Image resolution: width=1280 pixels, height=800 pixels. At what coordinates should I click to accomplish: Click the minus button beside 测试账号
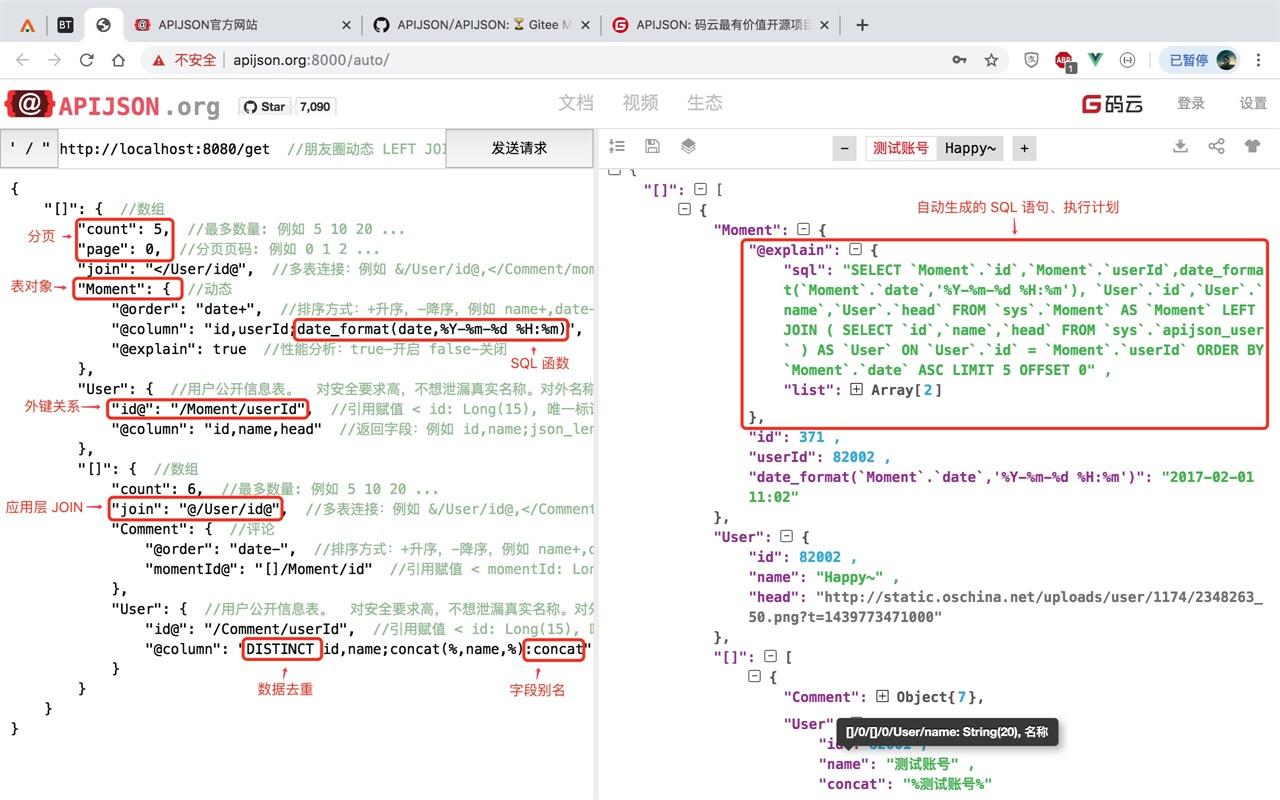click(x=843, y=147)
